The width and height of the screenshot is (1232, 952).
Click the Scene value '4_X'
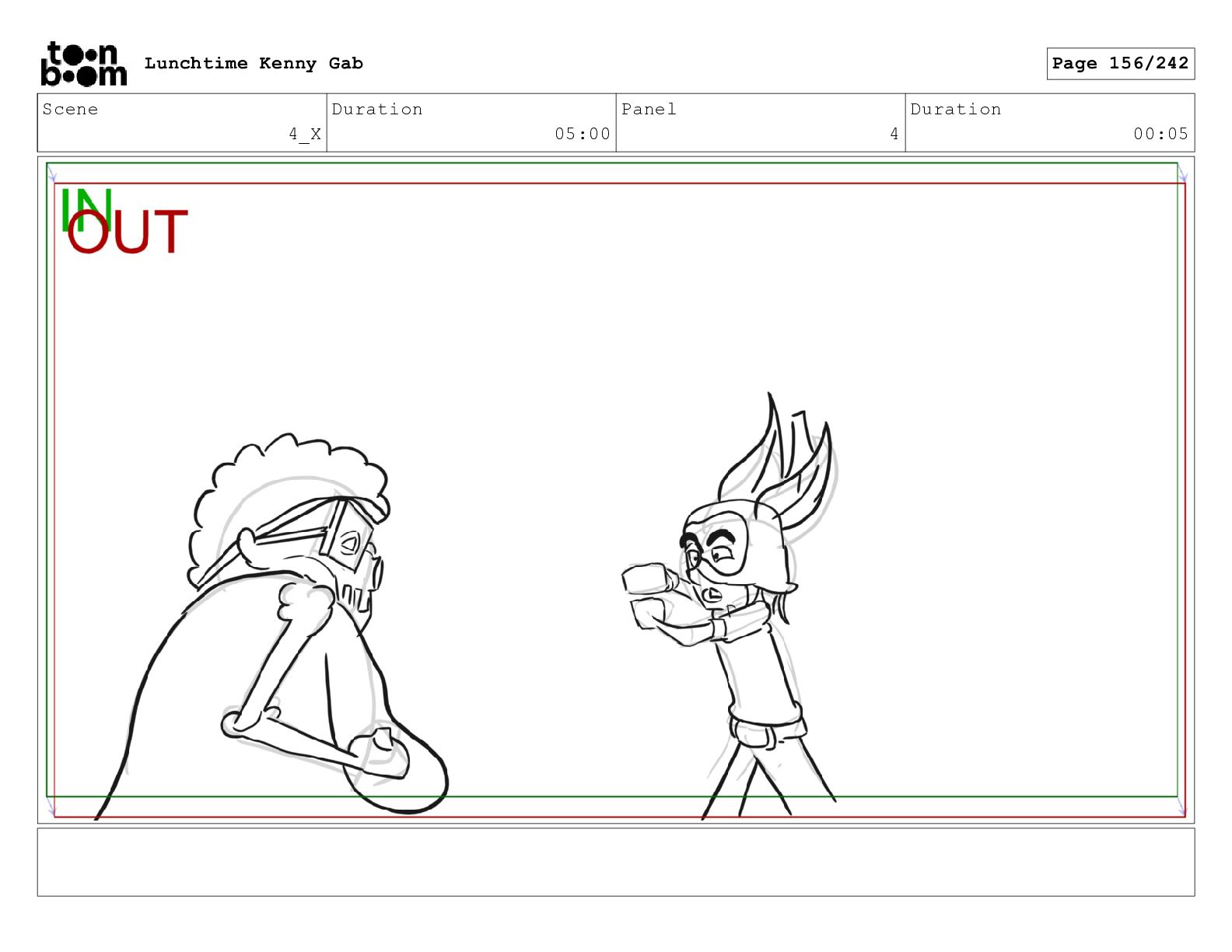click(305, 134)
